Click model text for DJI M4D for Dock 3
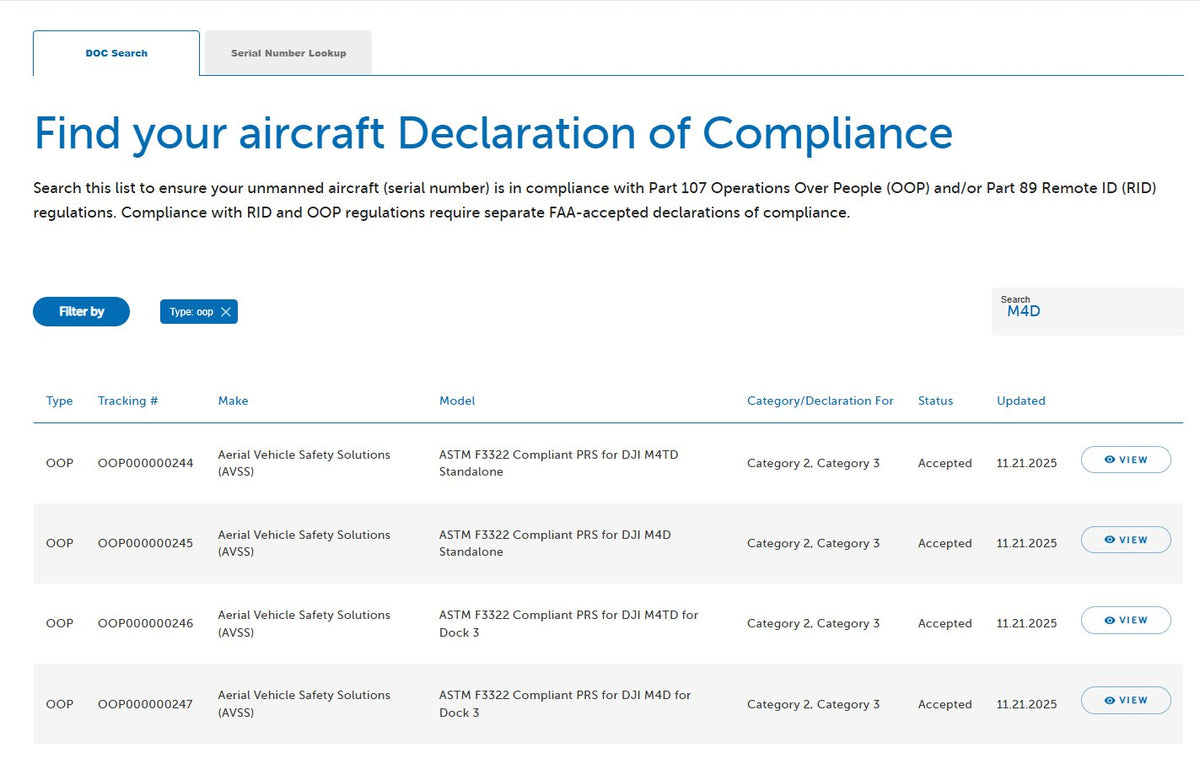Image resolution: width=1200 pixels, height=764 pixels. [x=565, y=704]
